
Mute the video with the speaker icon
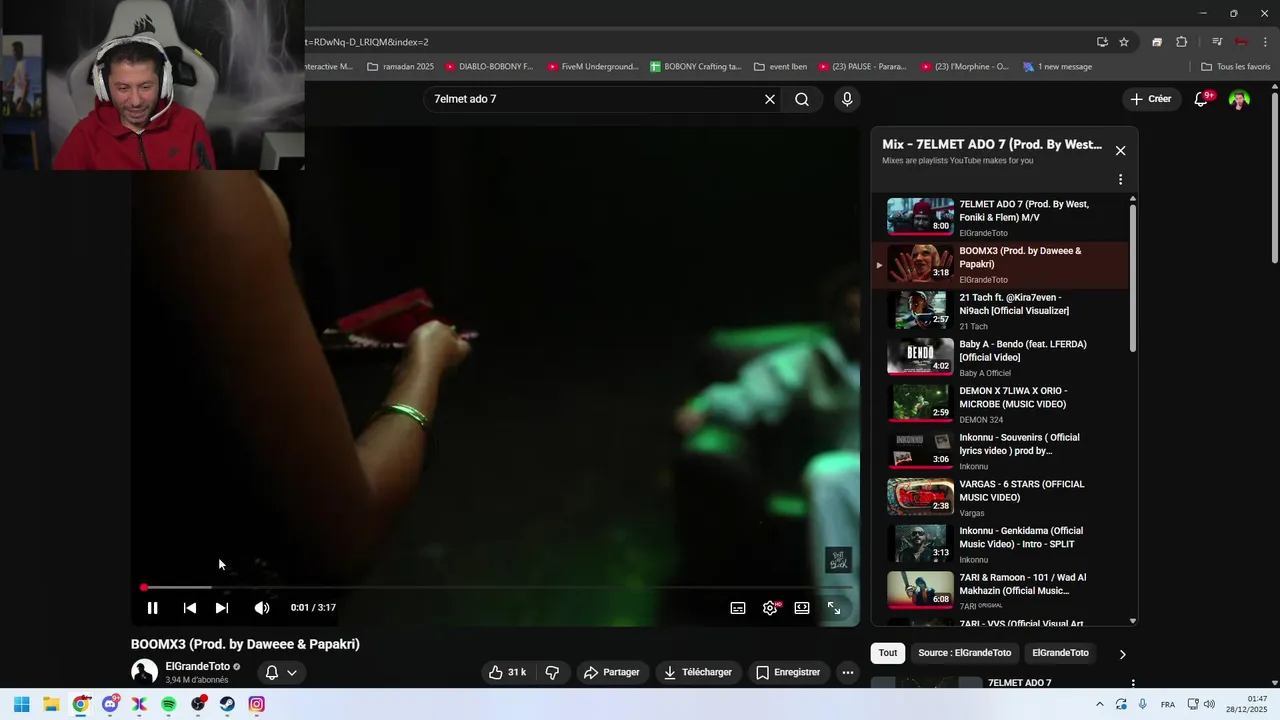pos(262,608)
